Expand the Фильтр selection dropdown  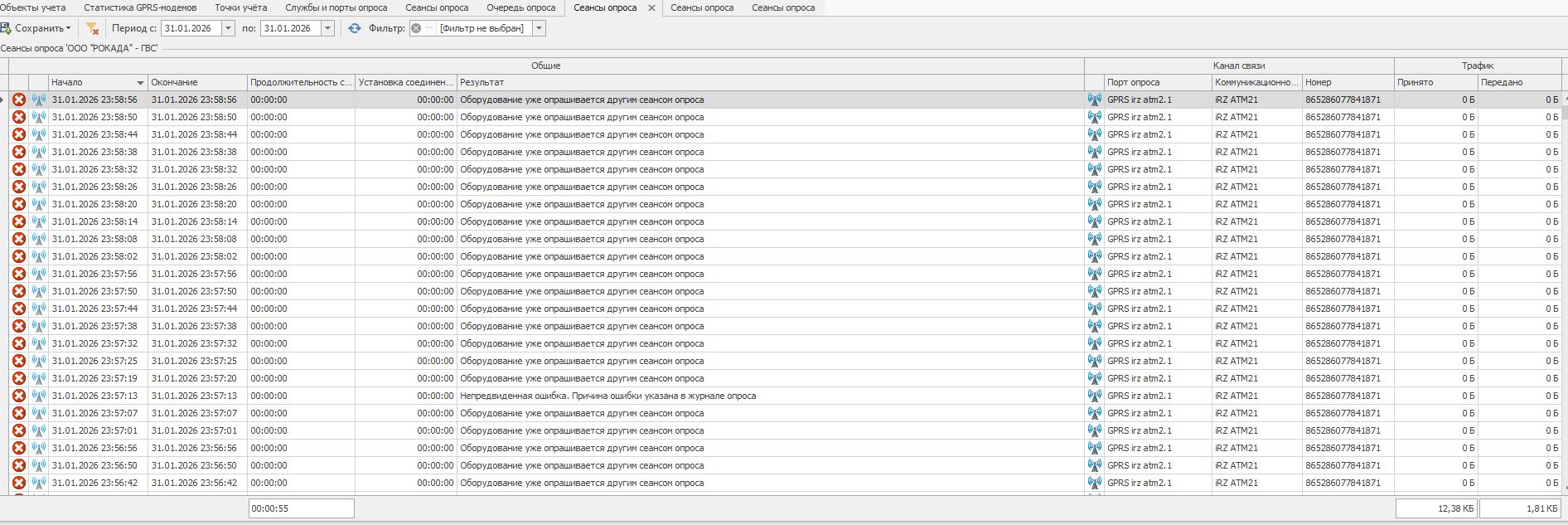pyautogui.click(x=539, y=28)
